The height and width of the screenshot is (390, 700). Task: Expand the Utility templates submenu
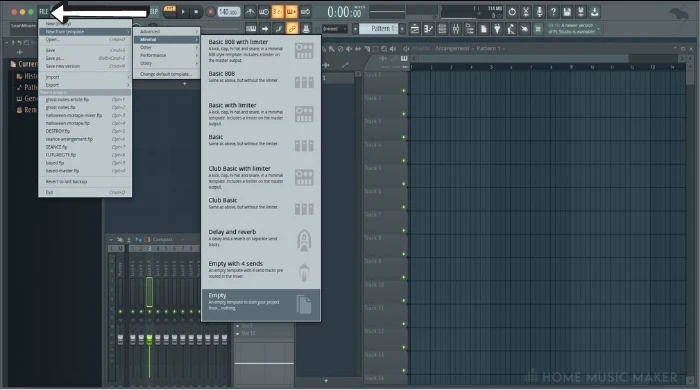[167, 63]
